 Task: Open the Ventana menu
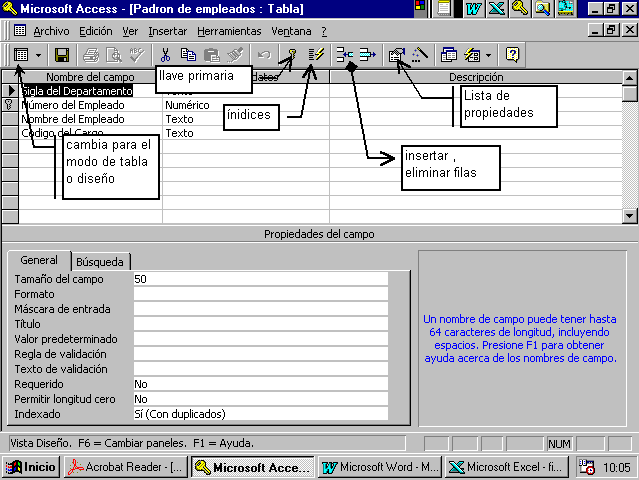click(291, 31)
